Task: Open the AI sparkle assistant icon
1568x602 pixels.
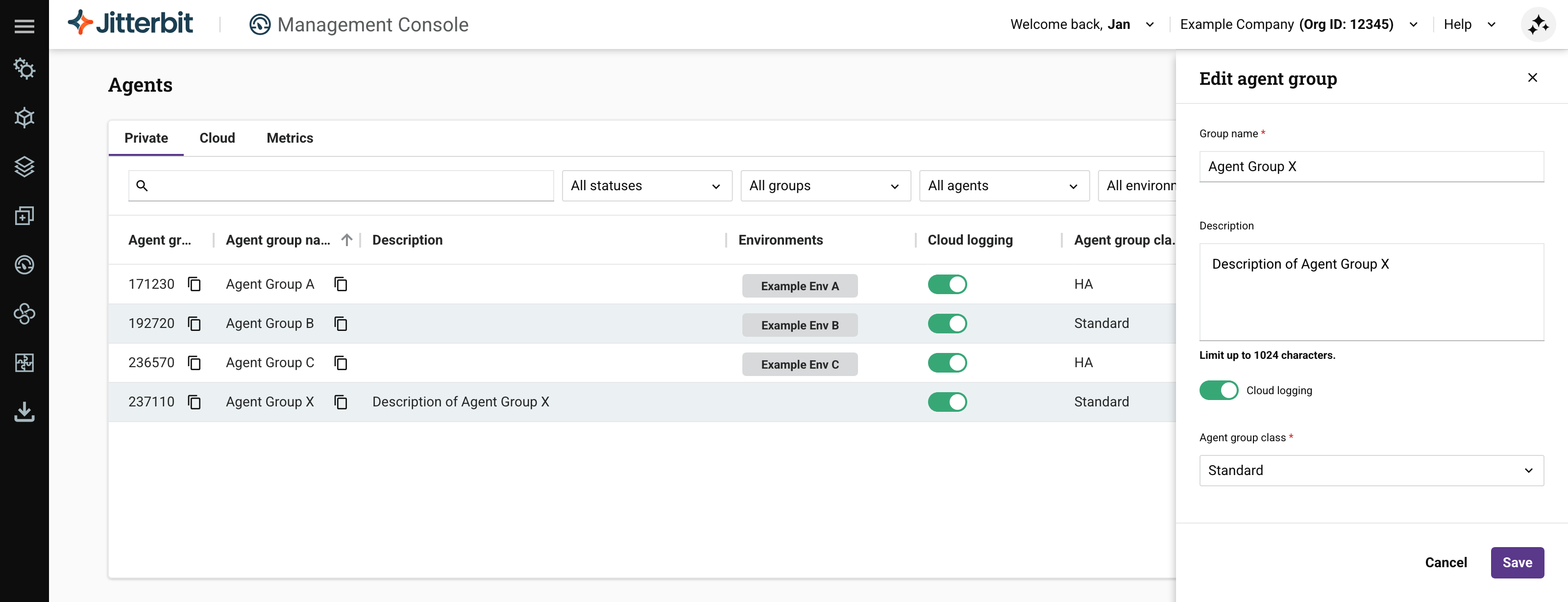Action: click(x=1538, y=25)
